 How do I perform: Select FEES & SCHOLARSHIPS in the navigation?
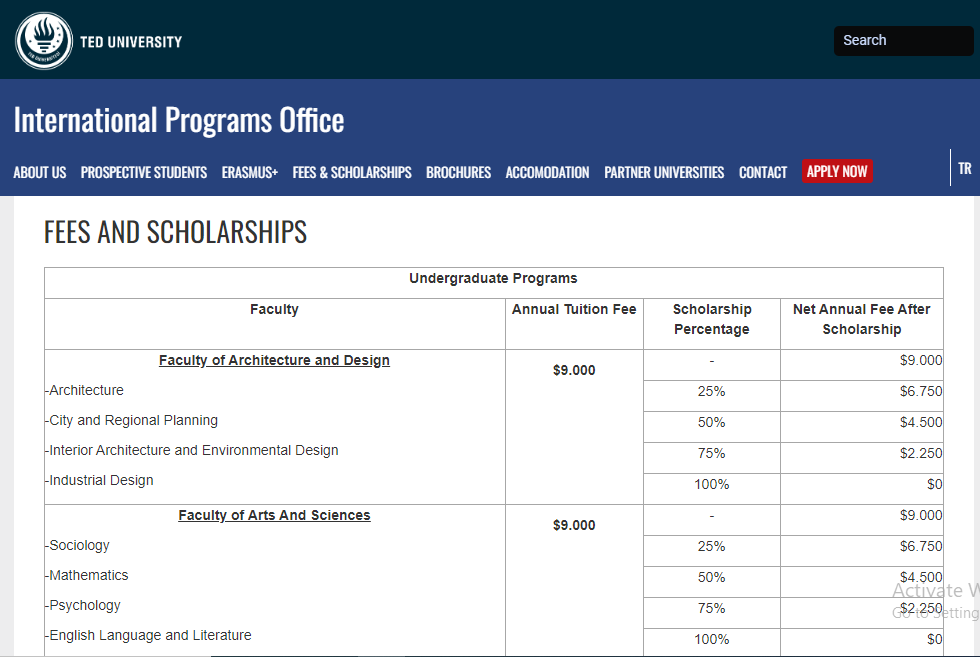(352, 173)
